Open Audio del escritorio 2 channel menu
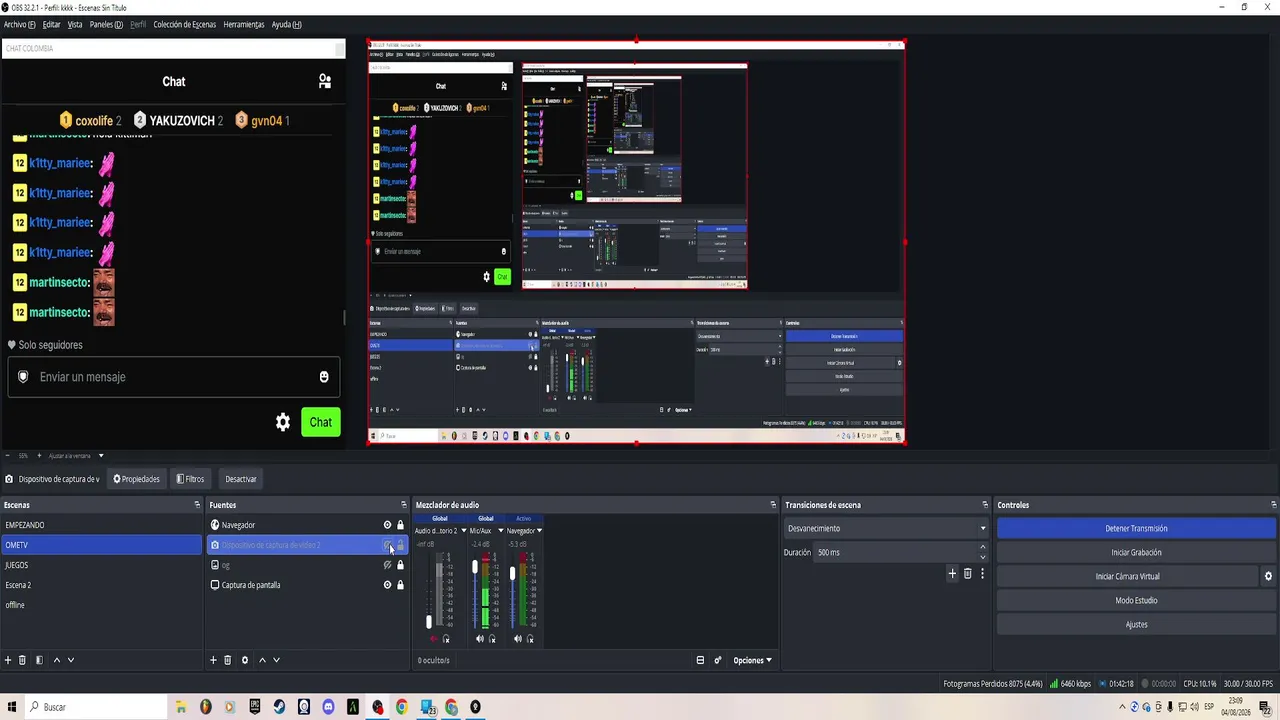The image size is (1280, 720). coord(463,531)
